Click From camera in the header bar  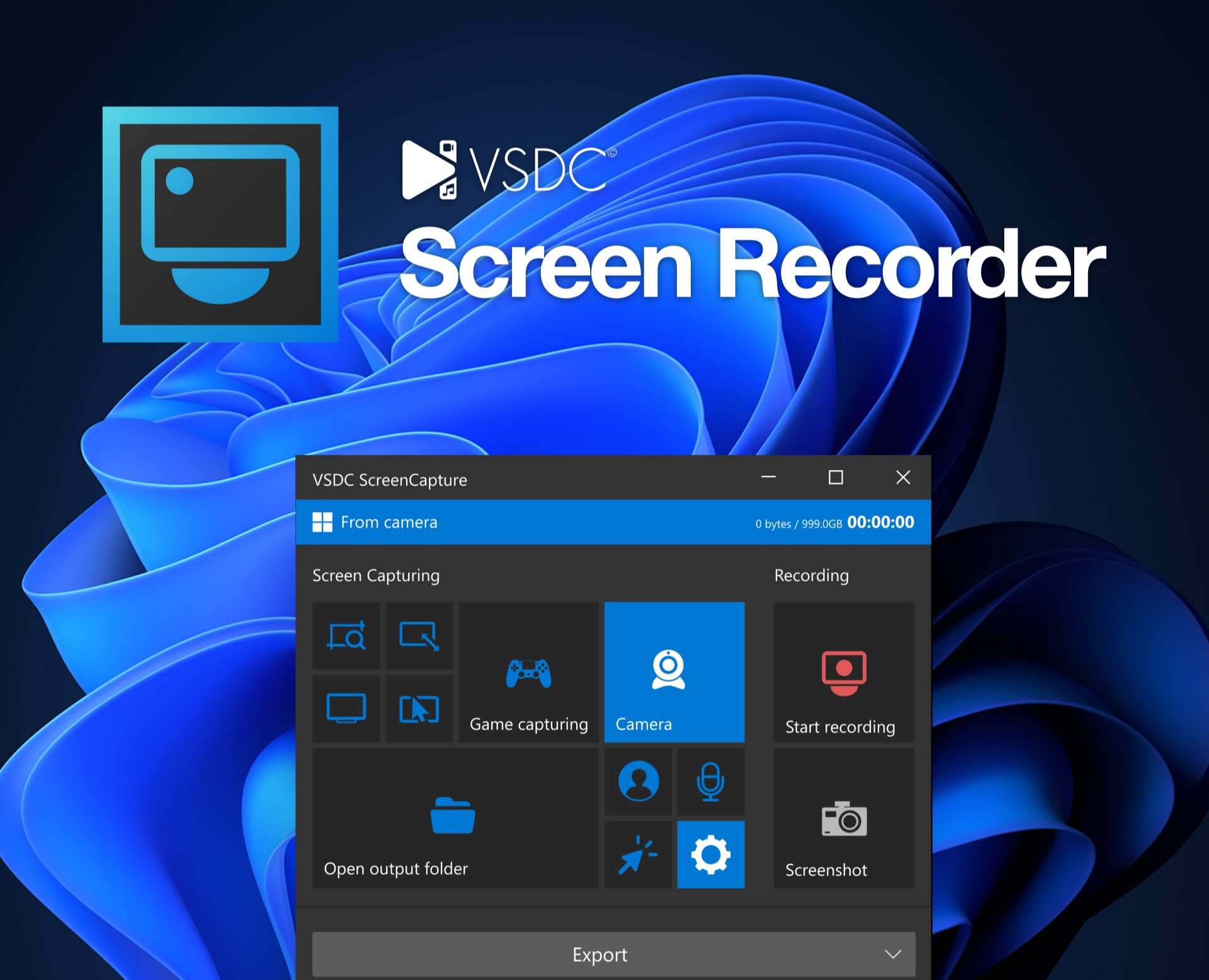click(389, 522)
